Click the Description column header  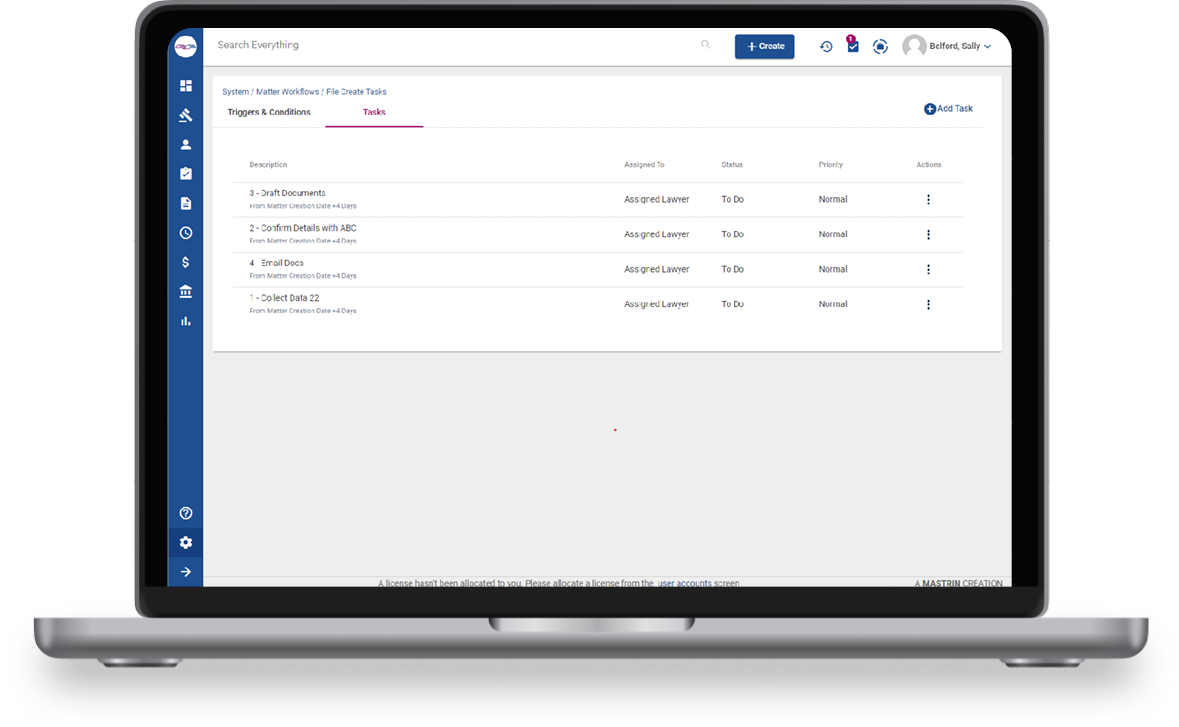[x=268, y=165]
